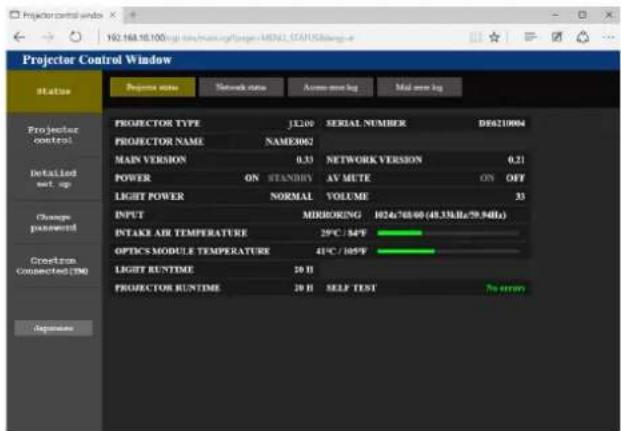This screenshot has height=431, width=621.
Task: Open the web note pen icon
Action: pos(557,37)
